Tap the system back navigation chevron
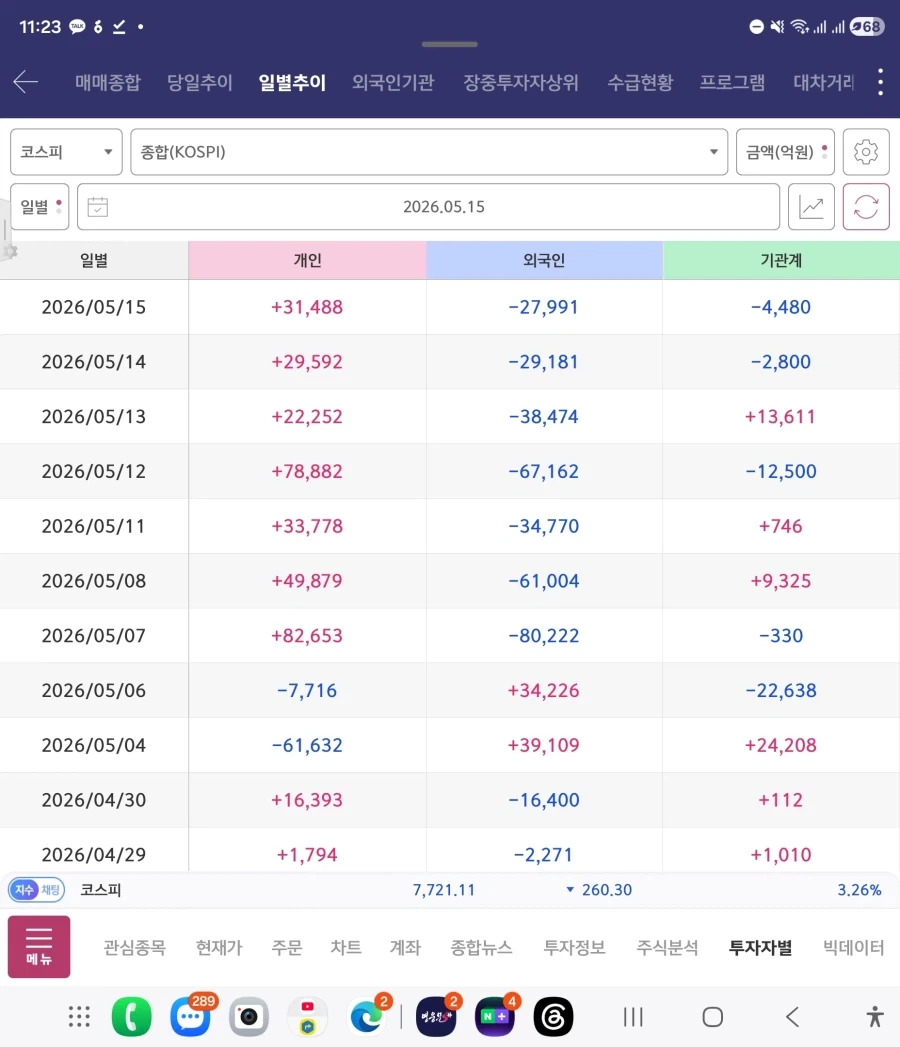The height and width of the screenshot is (1047, 900). (793, 1017)
